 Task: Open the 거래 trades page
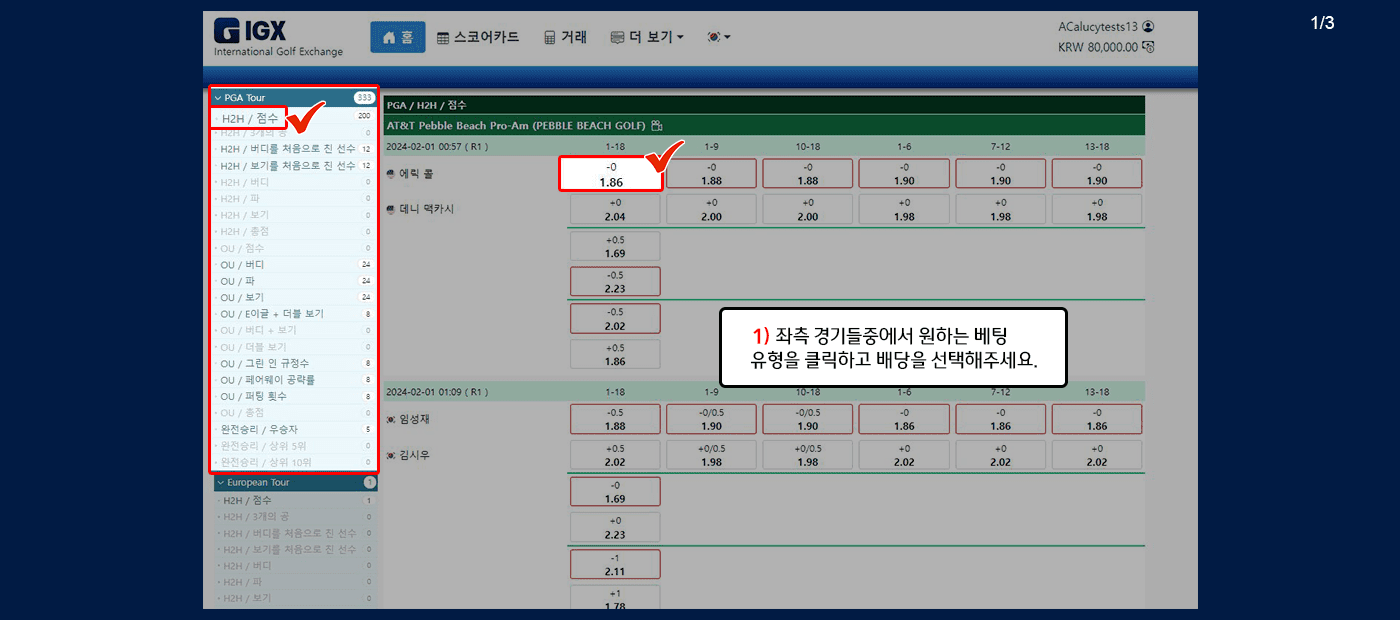pos(565,37)
